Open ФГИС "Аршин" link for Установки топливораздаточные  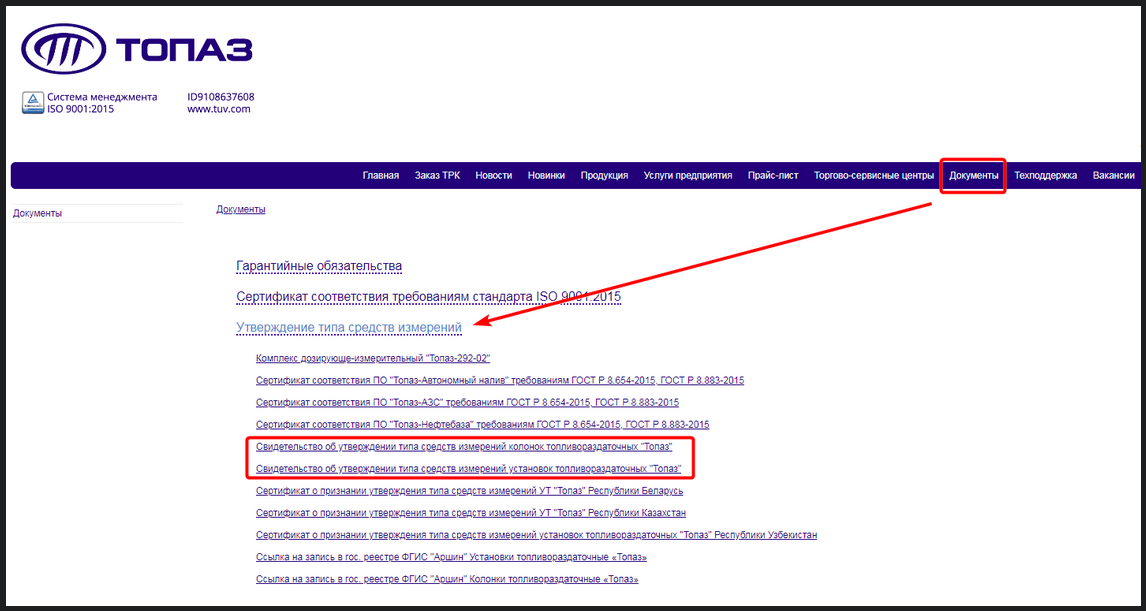tap(452, 557)
